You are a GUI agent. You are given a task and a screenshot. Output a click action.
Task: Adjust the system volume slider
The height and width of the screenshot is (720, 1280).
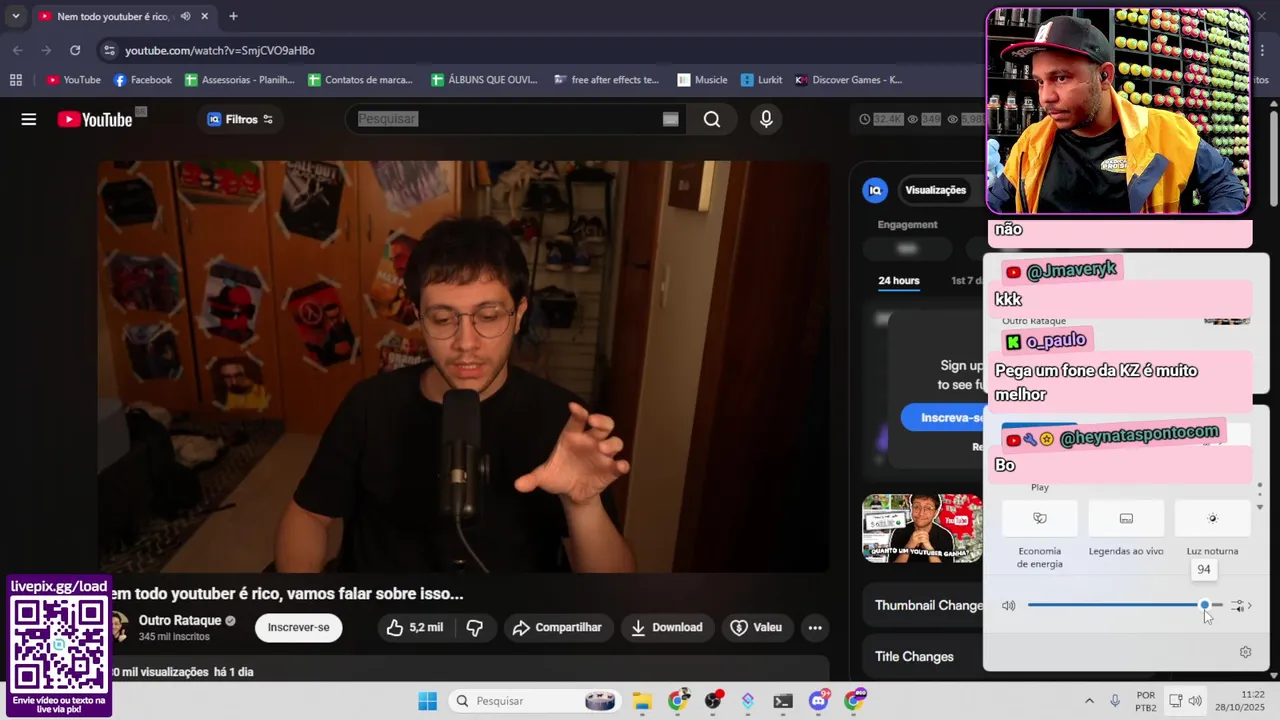pos(1125,605)
